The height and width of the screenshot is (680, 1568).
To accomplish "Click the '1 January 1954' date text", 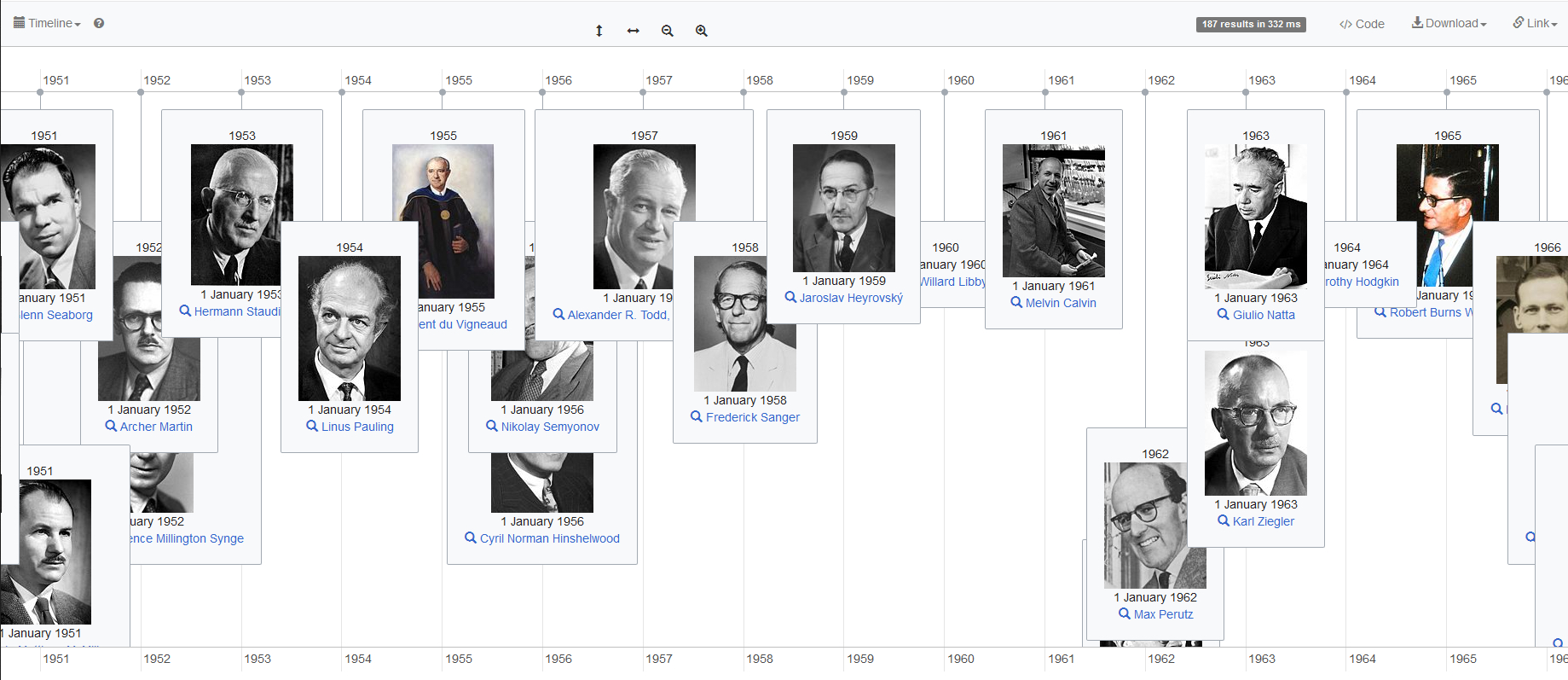I will pos(350,410).
